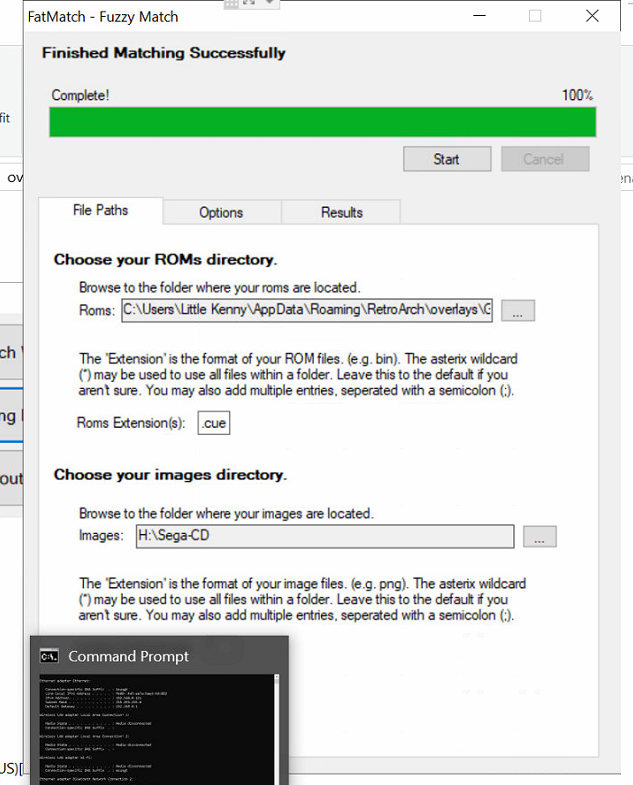Open the Results tab
This screenshot has width=633, height=785.
341,212
